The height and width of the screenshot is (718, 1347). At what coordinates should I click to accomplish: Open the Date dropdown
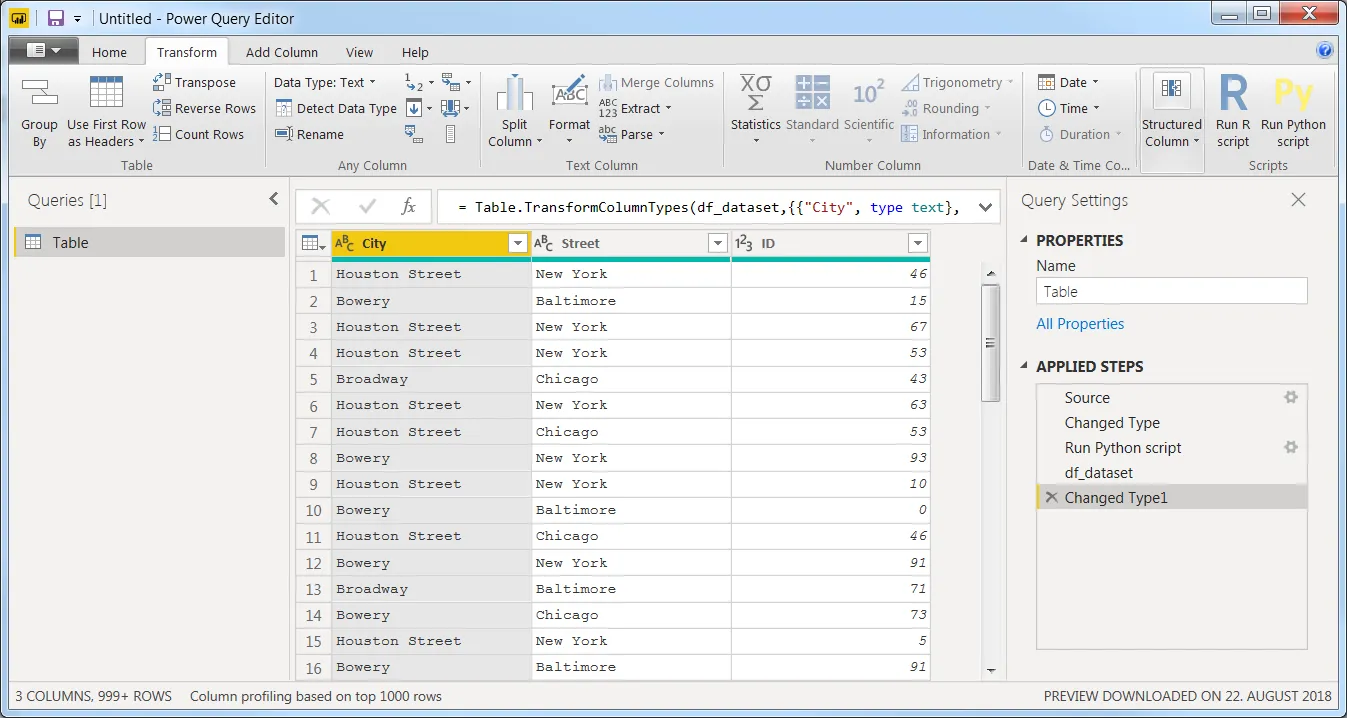pos(1069,82)
